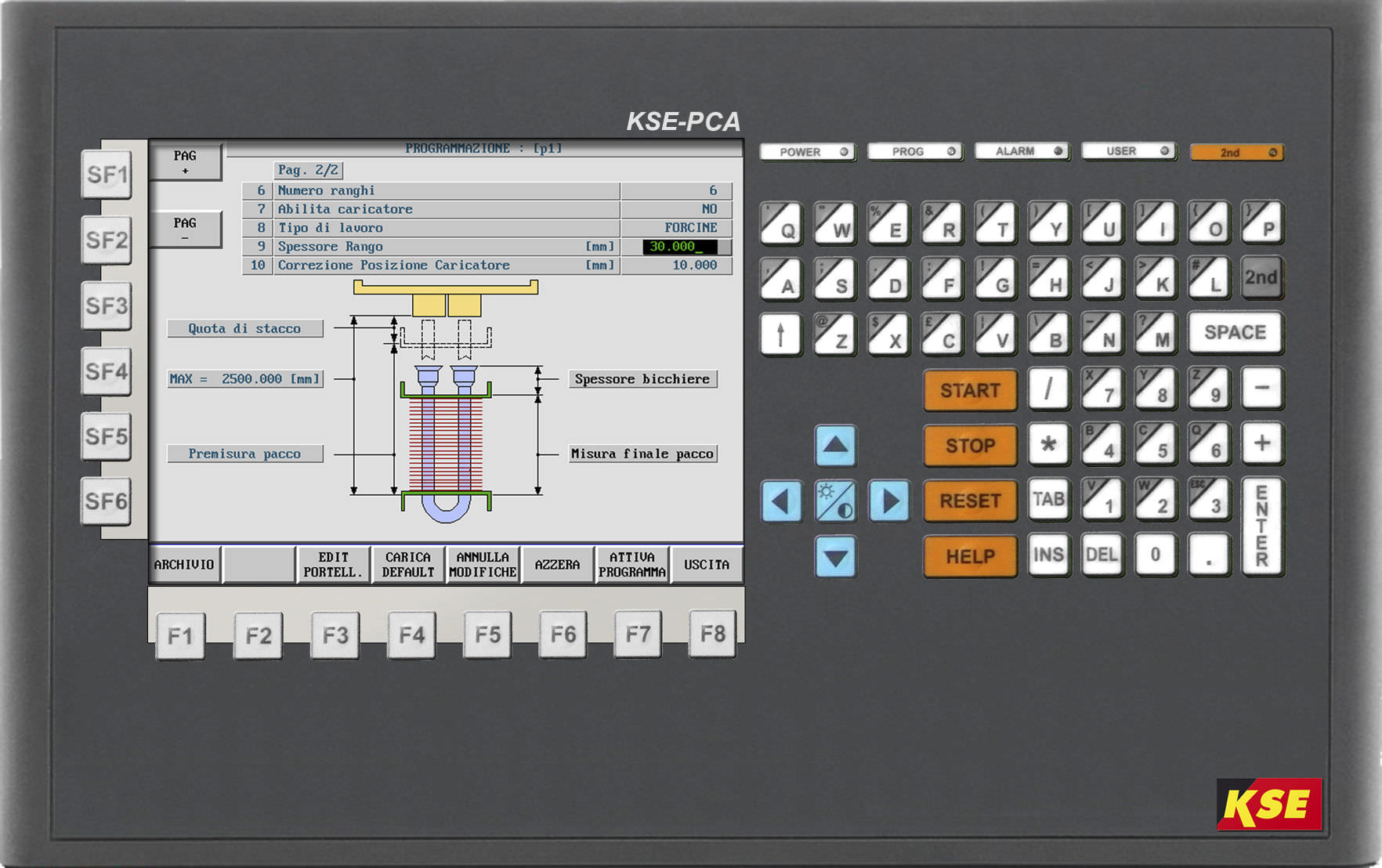Click the orange 2nd indicator light

[x=1236, y=152]
